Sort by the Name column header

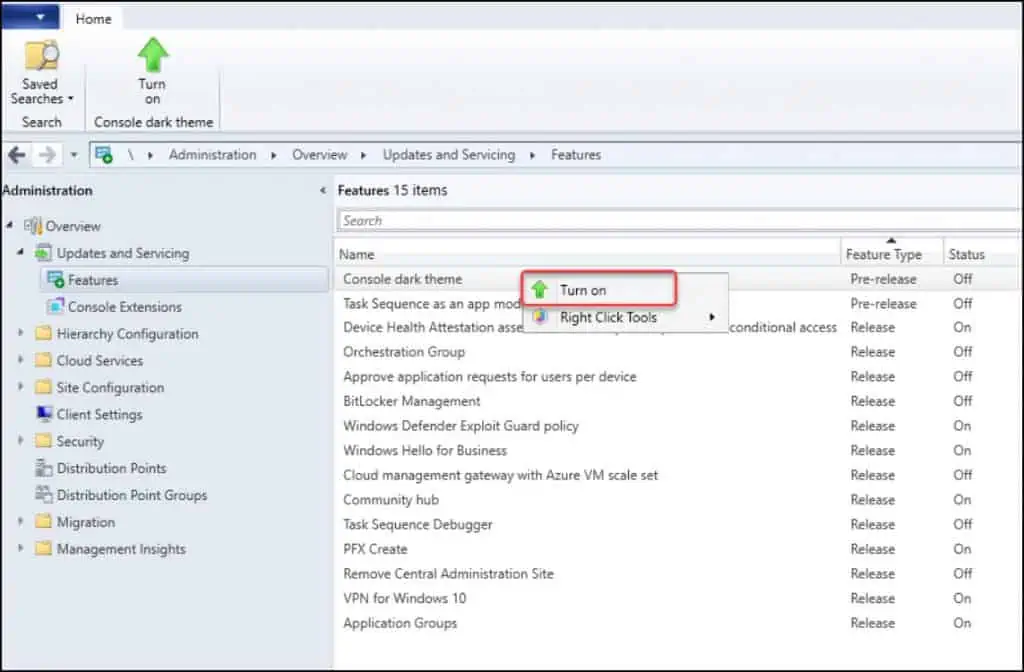tap(587, 254)
